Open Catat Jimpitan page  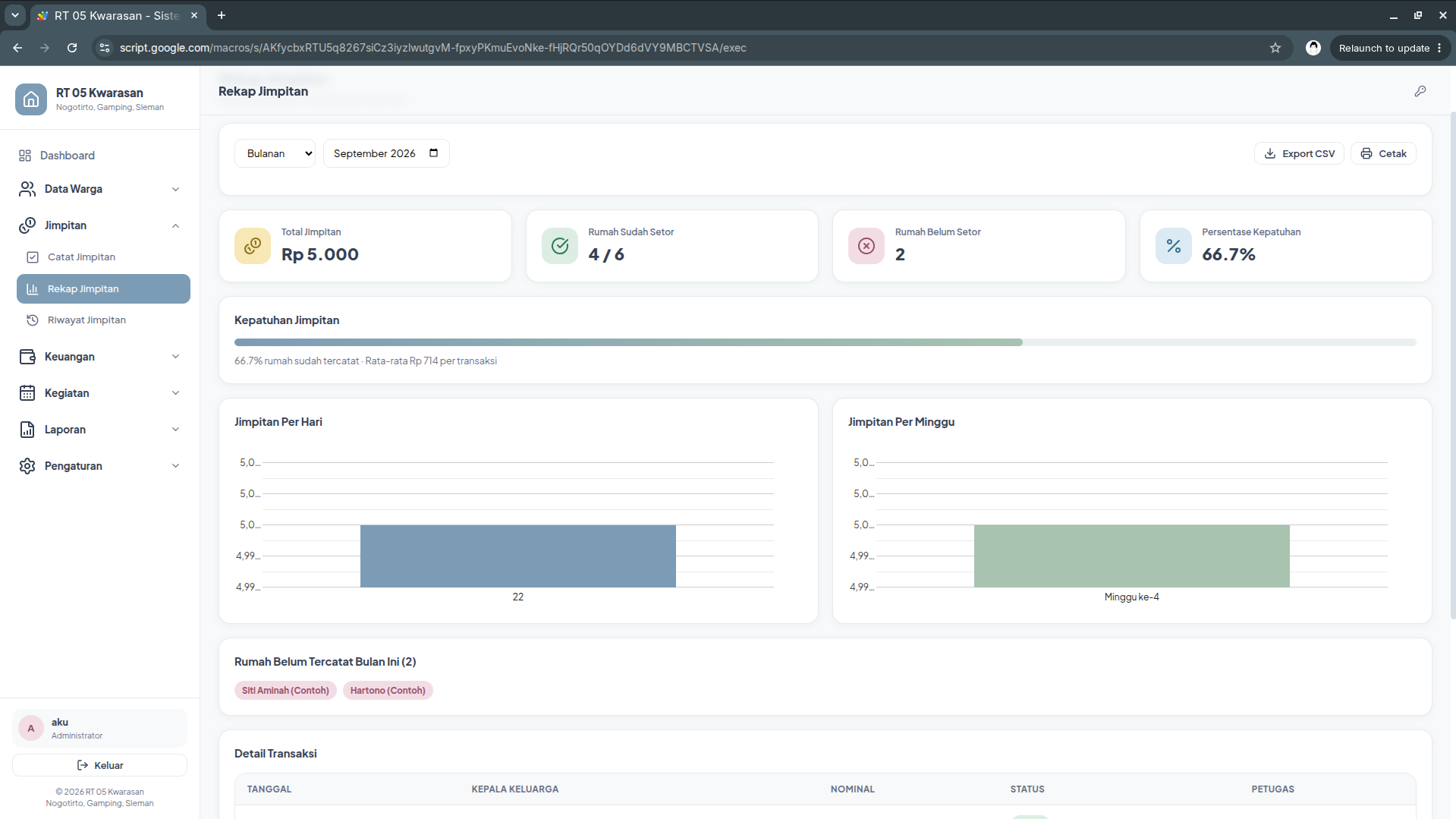coord(103,257)
